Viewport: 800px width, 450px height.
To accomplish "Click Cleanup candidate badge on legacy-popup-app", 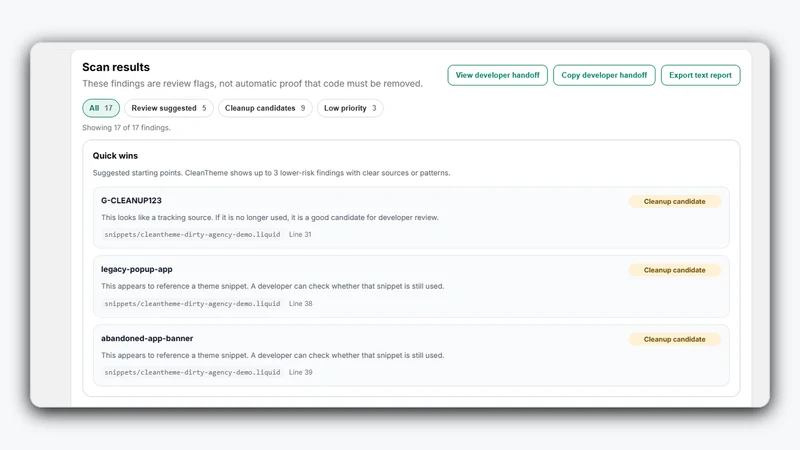I will click(x=674, y=270).
